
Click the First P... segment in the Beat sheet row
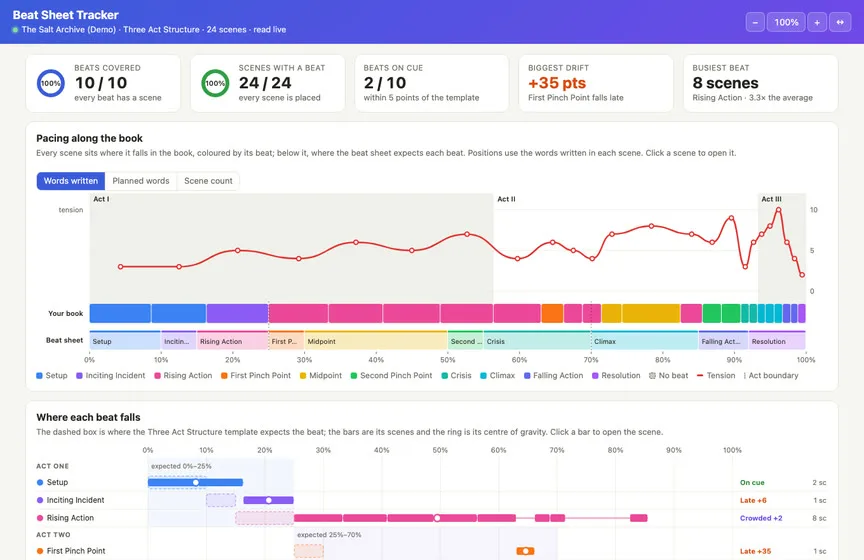coord(287,341)
